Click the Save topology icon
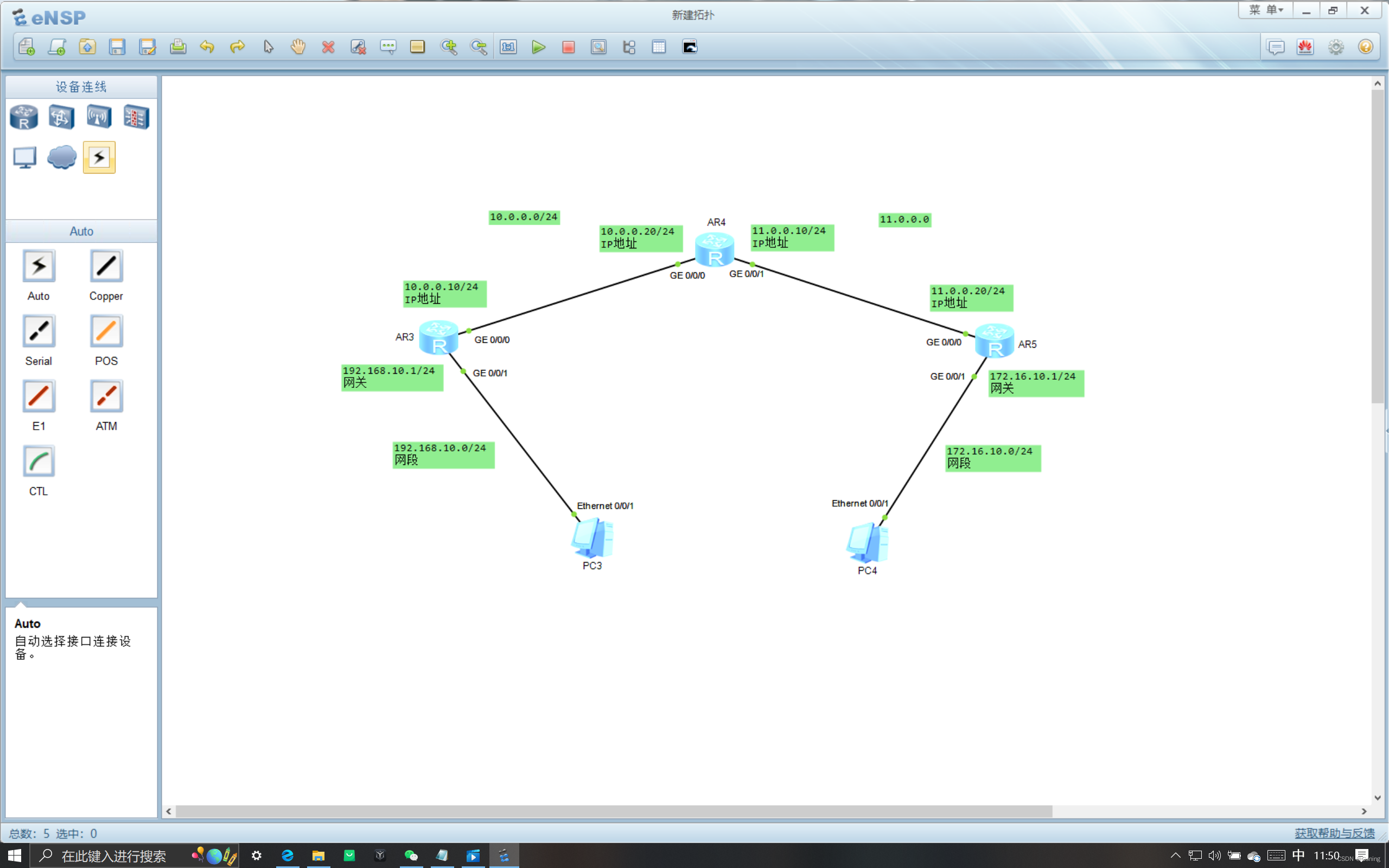This screenshot has height=868, width=1389. coord(117,47)
